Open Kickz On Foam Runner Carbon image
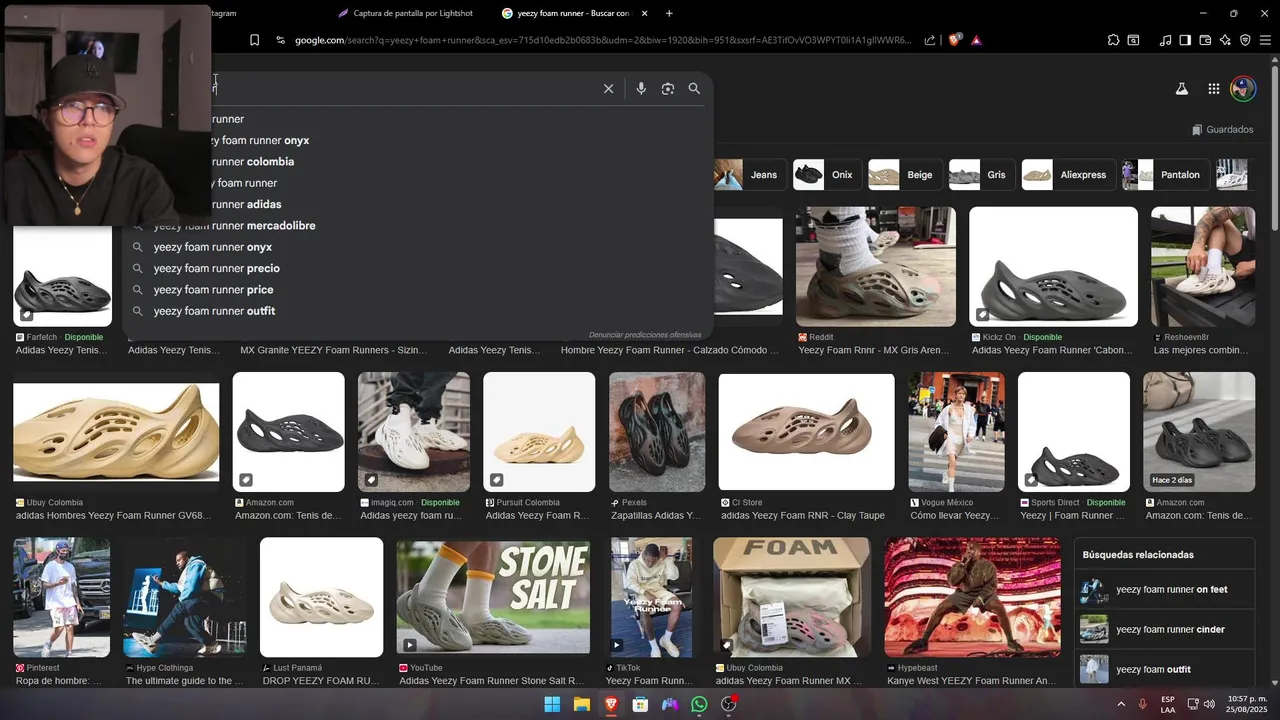The width and height of the screenshot is (1280, 720). (x=1053, y=267)
